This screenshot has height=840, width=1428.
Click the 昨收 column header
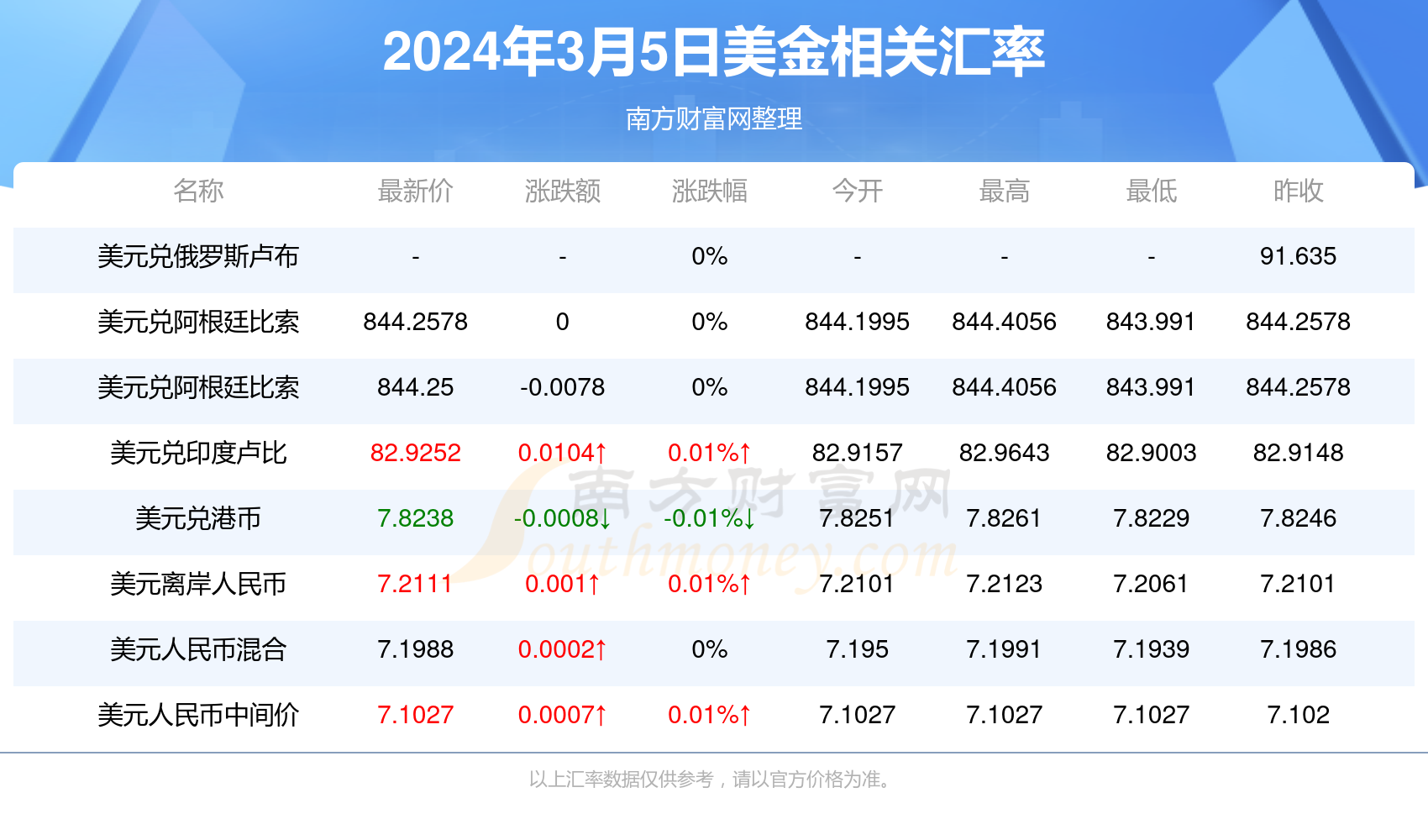click(1298, 191)
